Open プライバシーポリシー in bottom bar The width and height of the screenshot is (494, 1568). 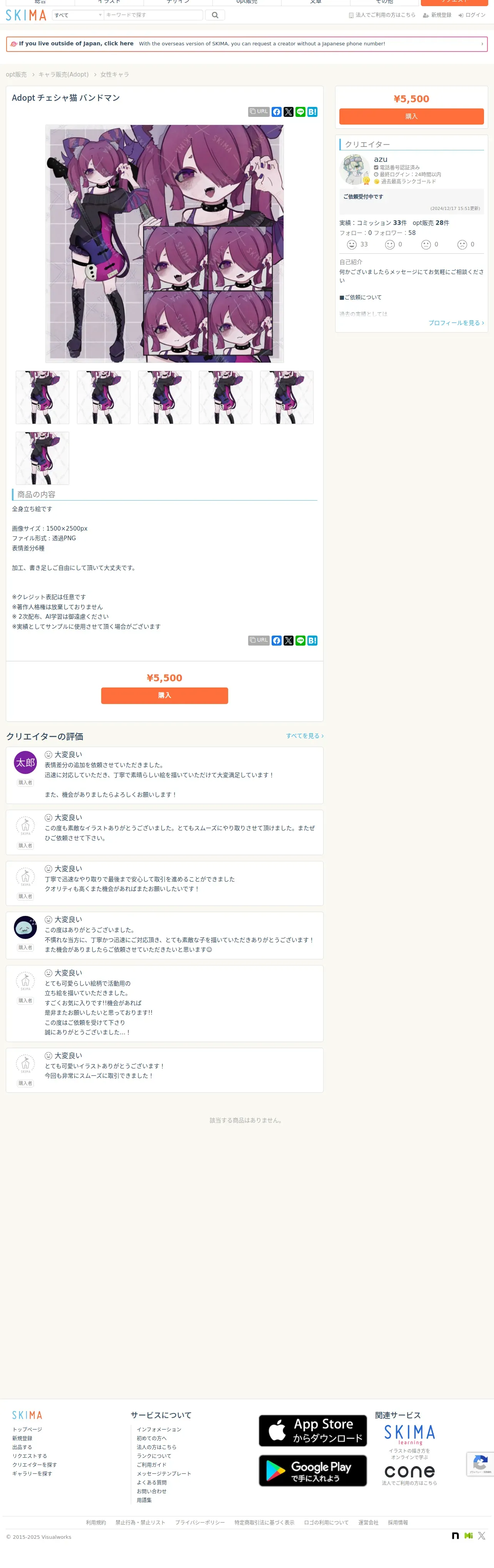(x=200, y=1522)
